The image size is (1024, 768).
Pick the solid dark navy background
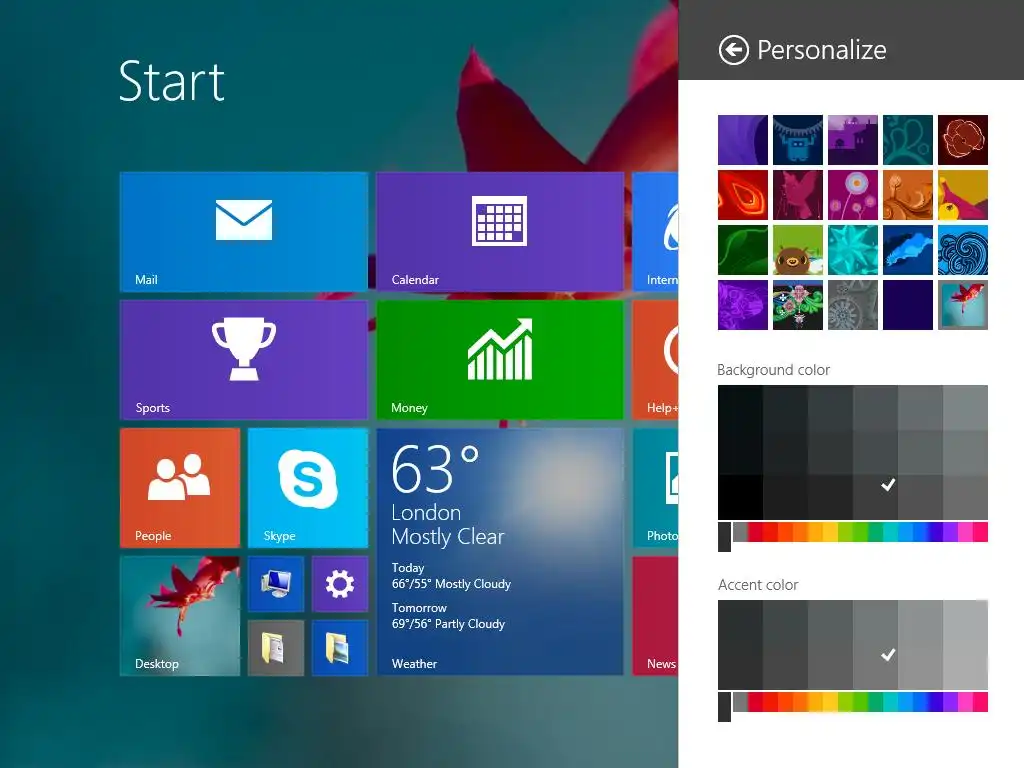[908, 305]
